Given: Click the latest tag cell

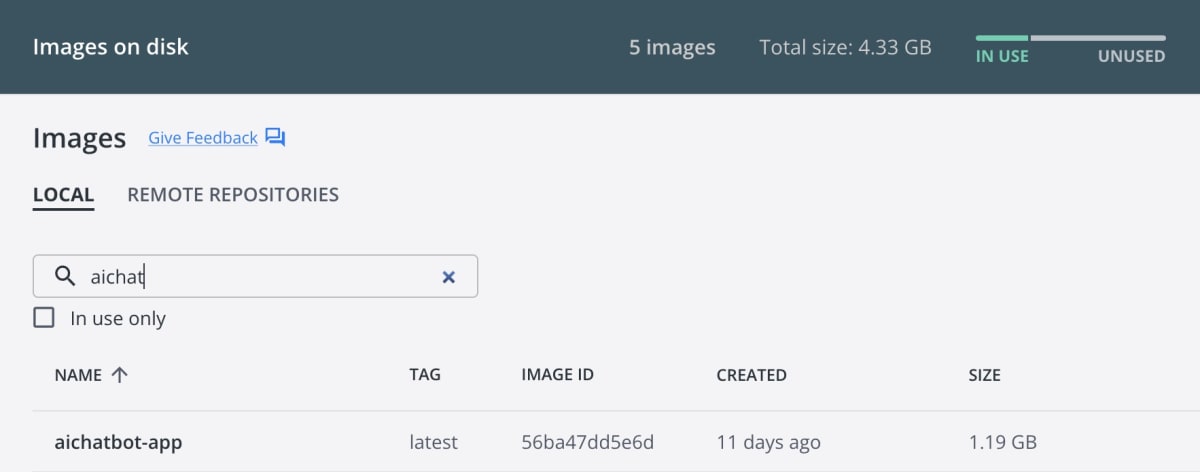Looking at the screenshot, I should [x=434, y=442].
